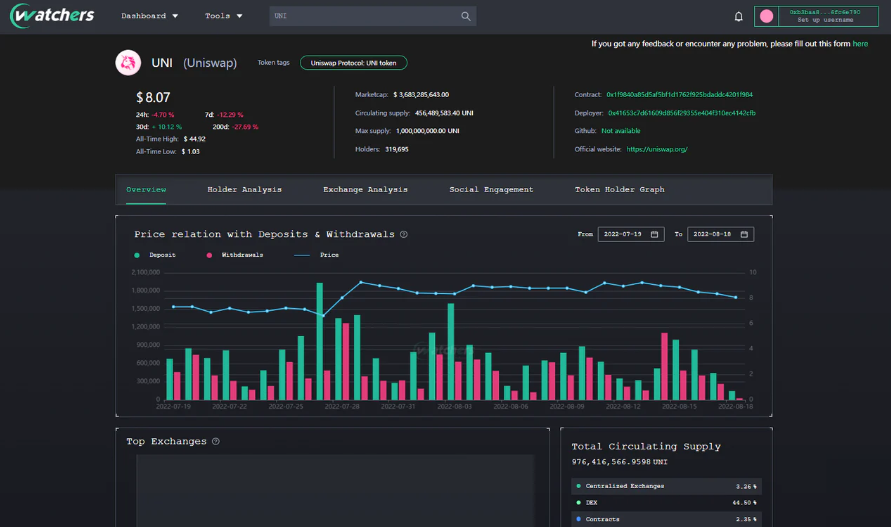Open the To date picker 2022-08-18

721,234
